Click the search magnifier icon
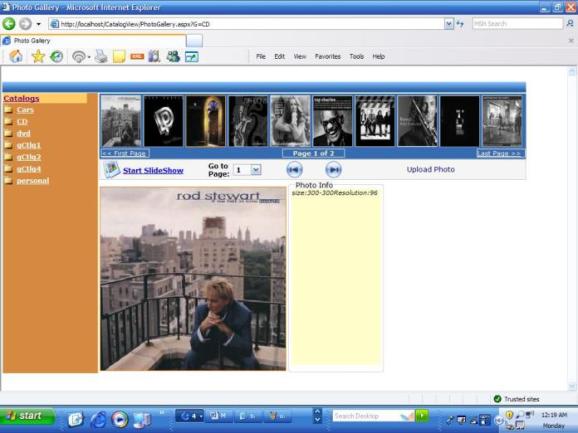 (x=570, y=24)
